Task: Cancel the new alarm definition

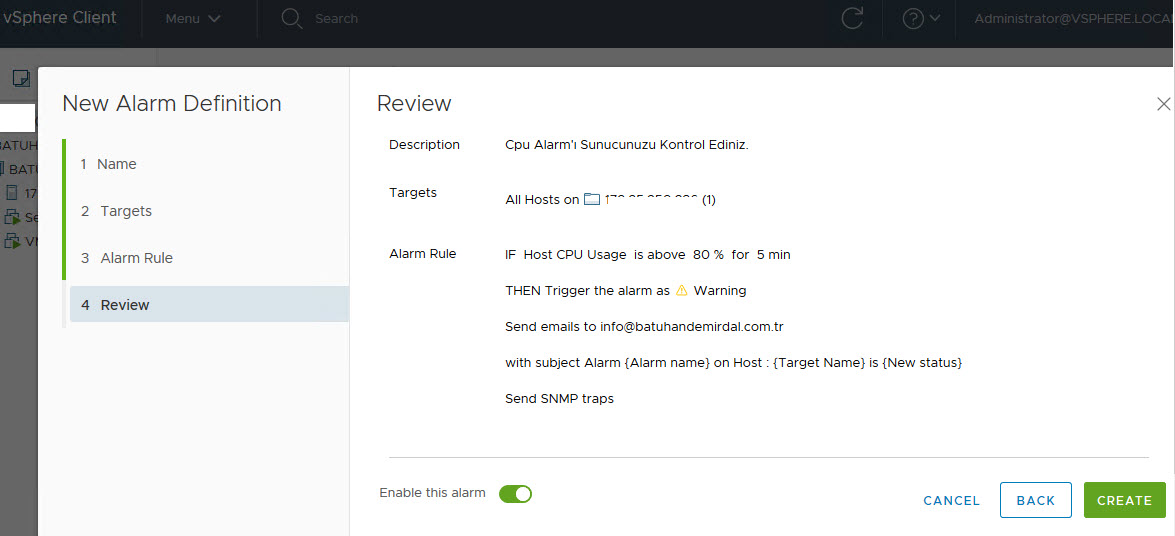Action: click(951, 500)
